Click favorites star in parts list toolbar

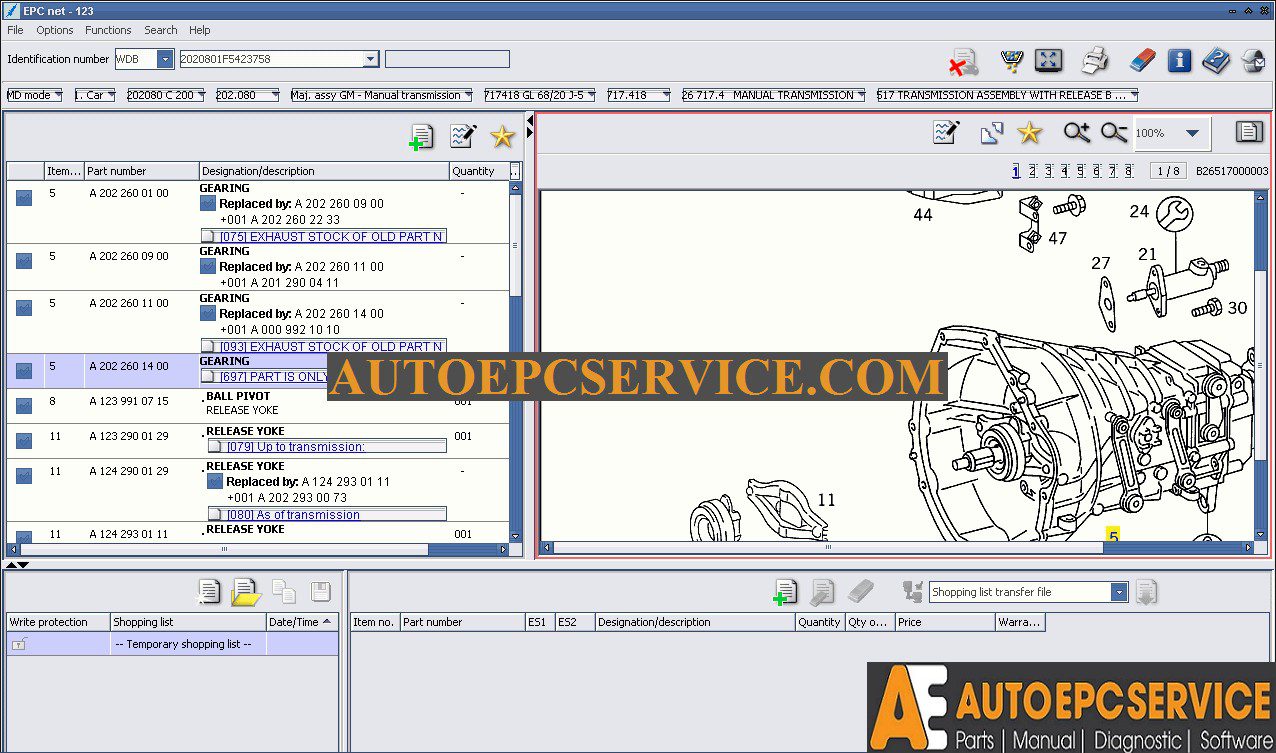tap(502, 137)
